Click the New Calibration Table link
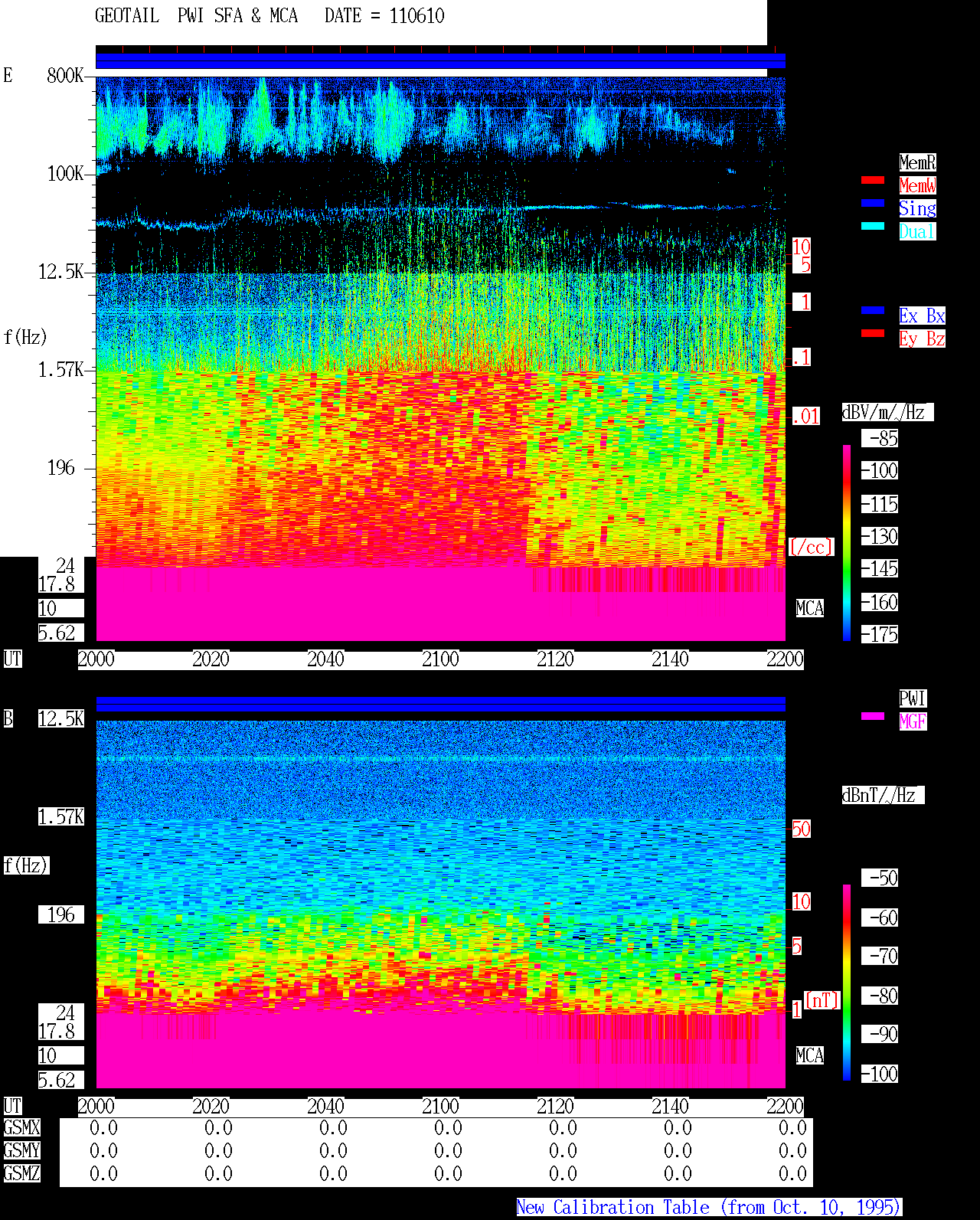 [709, 1208]
